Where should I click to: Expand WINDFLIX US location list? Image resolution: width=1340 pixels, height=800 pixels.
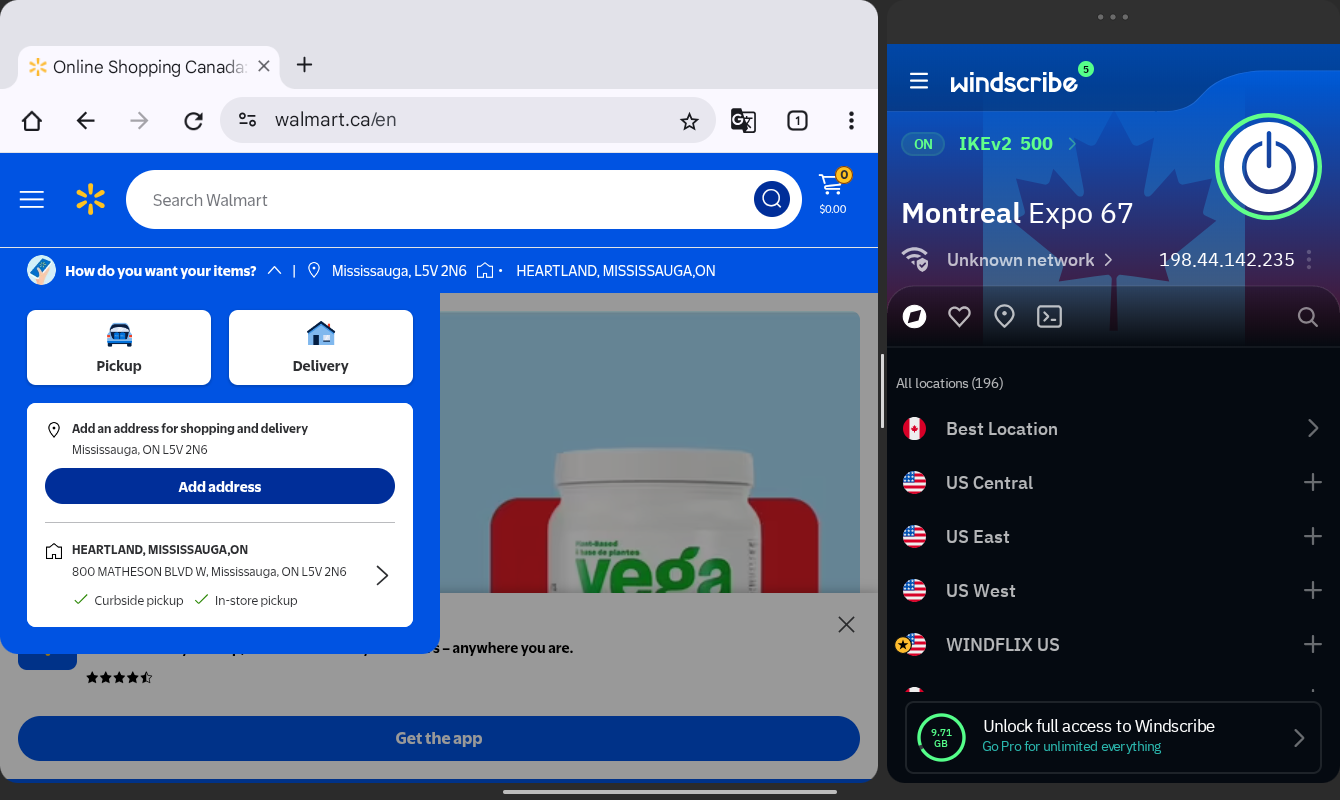(1313, 645)
